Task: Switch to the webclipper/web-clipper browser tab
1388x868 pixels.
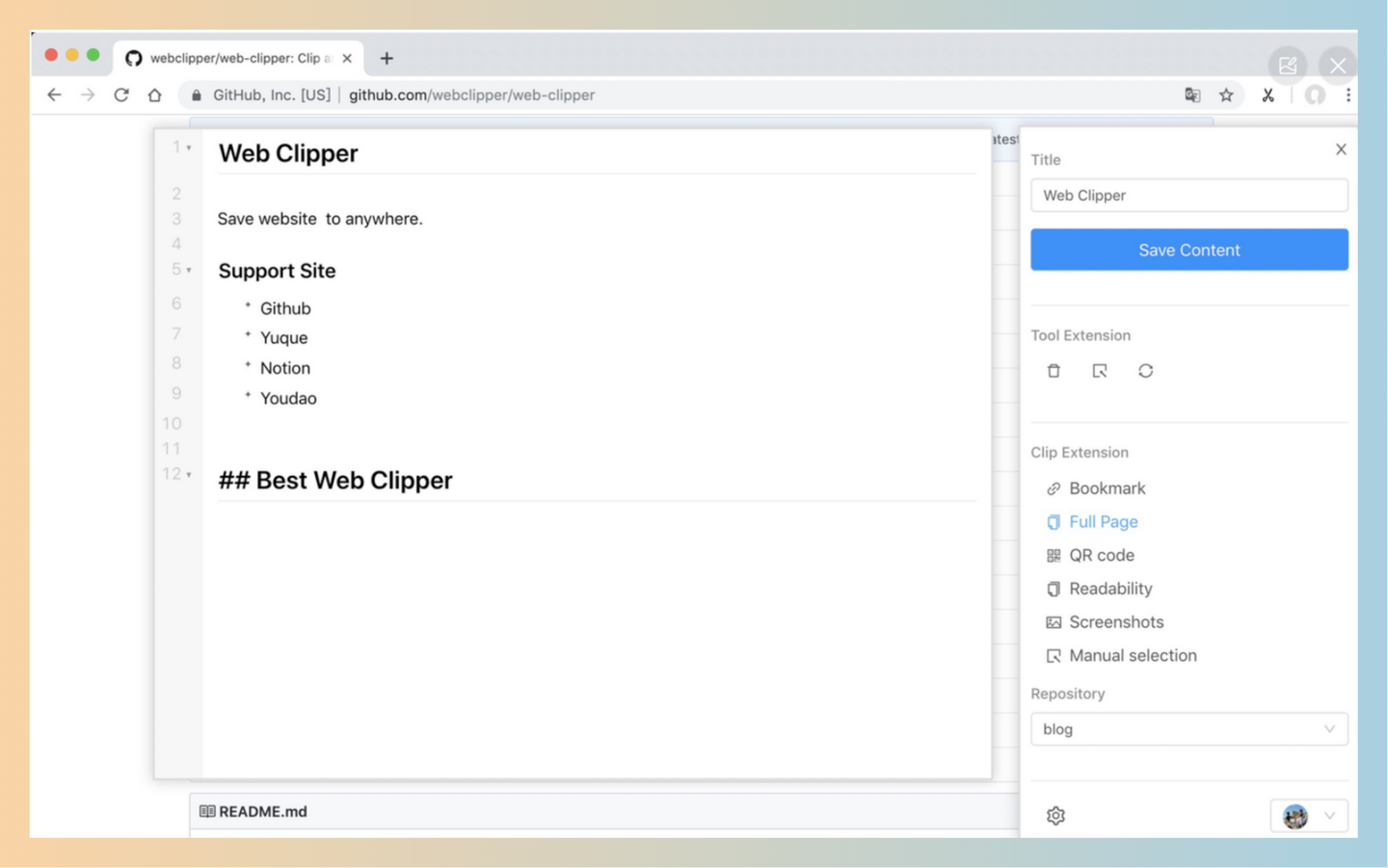Action: tap(238, 58)
